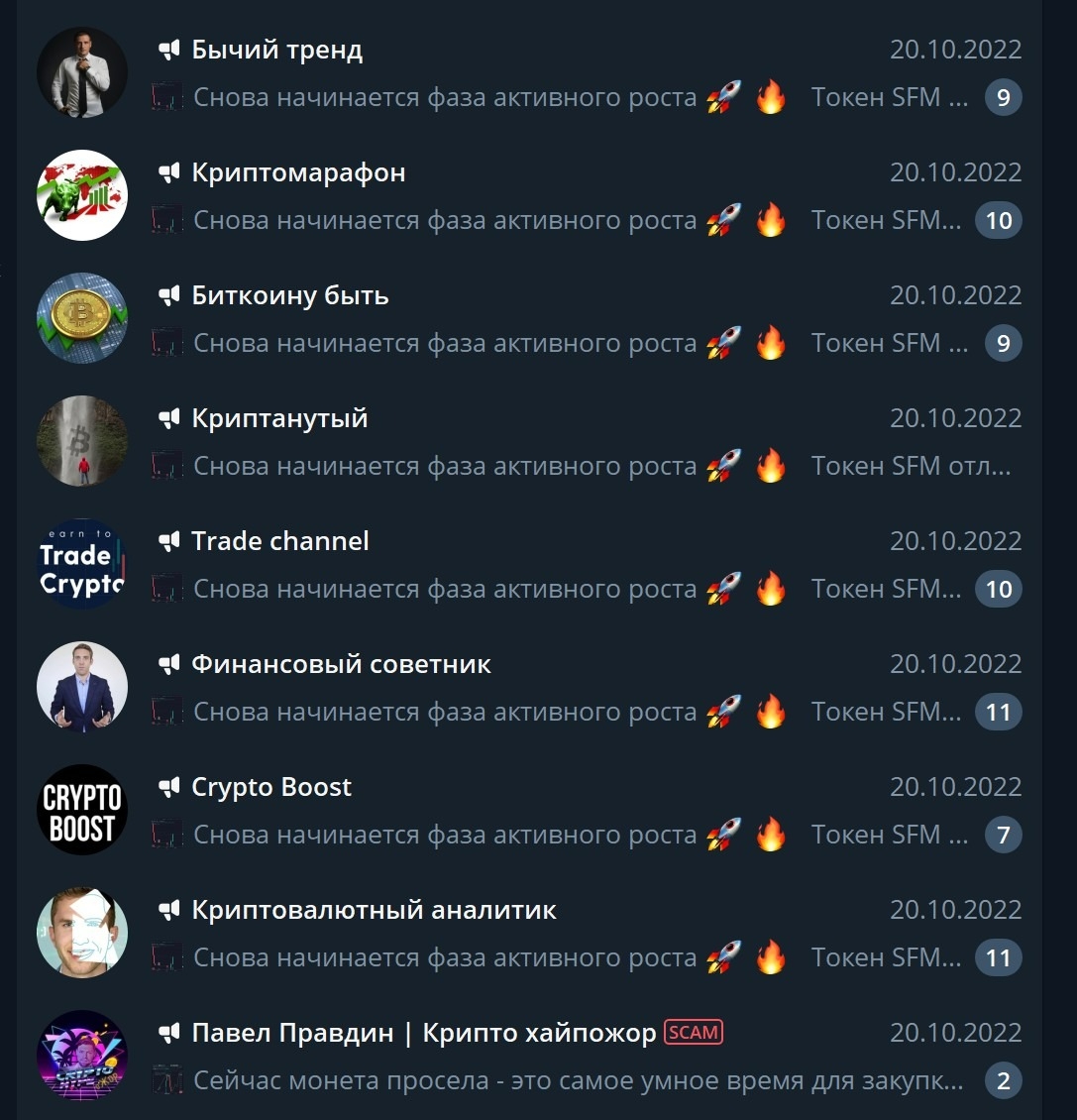This screenshot has height=1120, width=1077.
Task: Click unread badge 11 on Финансовый советник
Action: [x=999, y=712]
